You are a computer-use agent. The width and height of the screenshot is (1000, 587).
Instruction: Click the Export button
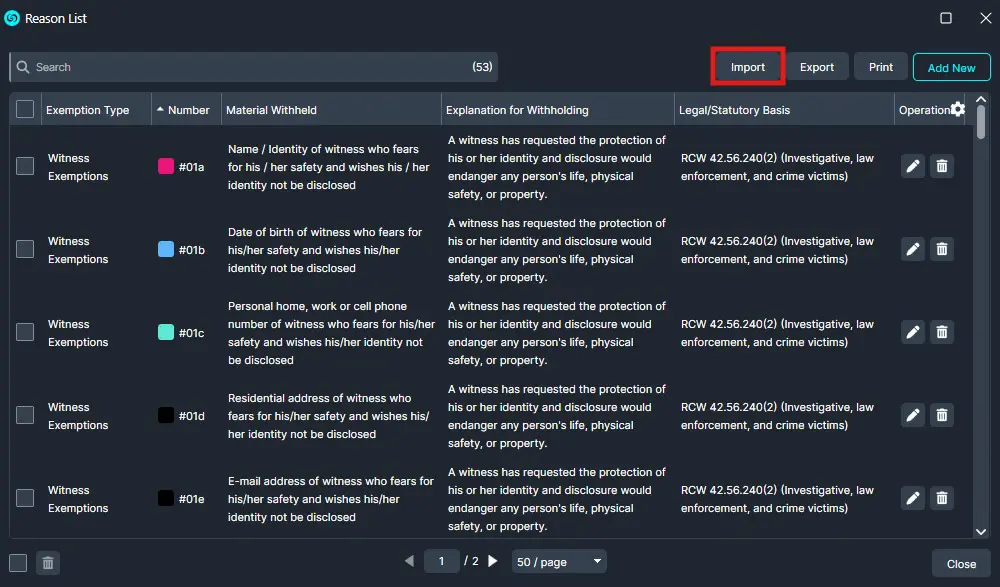(x=816, y=67)
